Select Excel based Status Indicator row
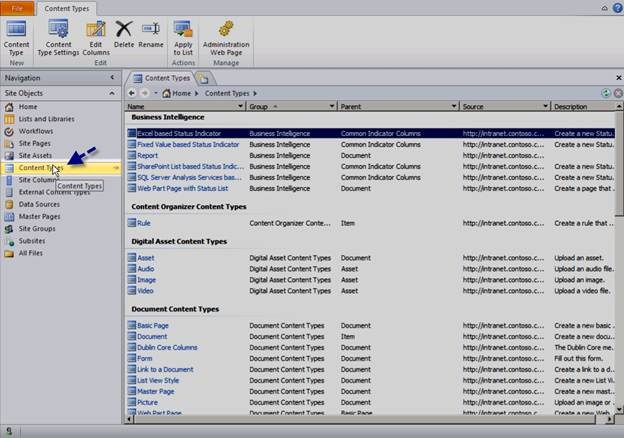The height and width of the screenshot is (438, 624). point(371,133)
